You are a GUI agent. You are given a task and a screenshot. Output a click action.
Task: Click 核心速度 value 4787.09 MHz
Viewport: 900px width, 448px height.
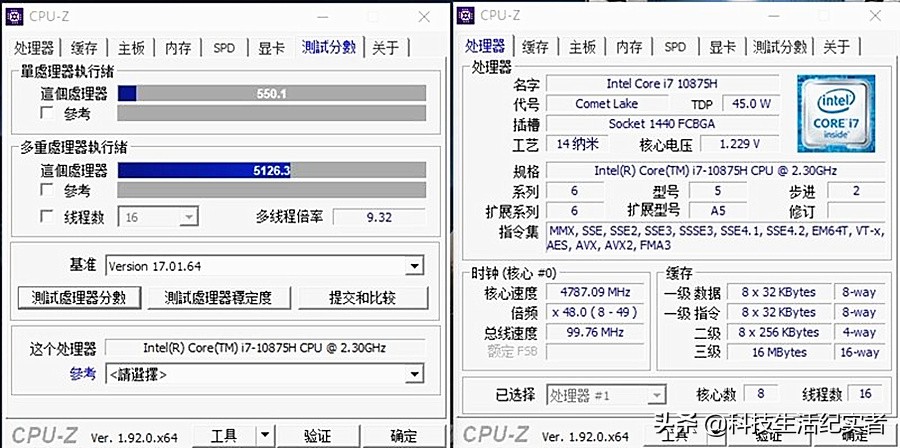click(595, 293)
